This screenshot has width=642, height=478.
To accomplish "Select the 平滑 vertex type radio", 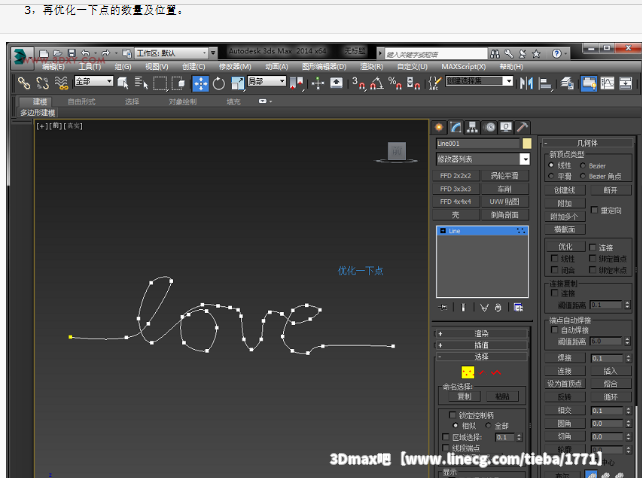I will pos(551,176).
